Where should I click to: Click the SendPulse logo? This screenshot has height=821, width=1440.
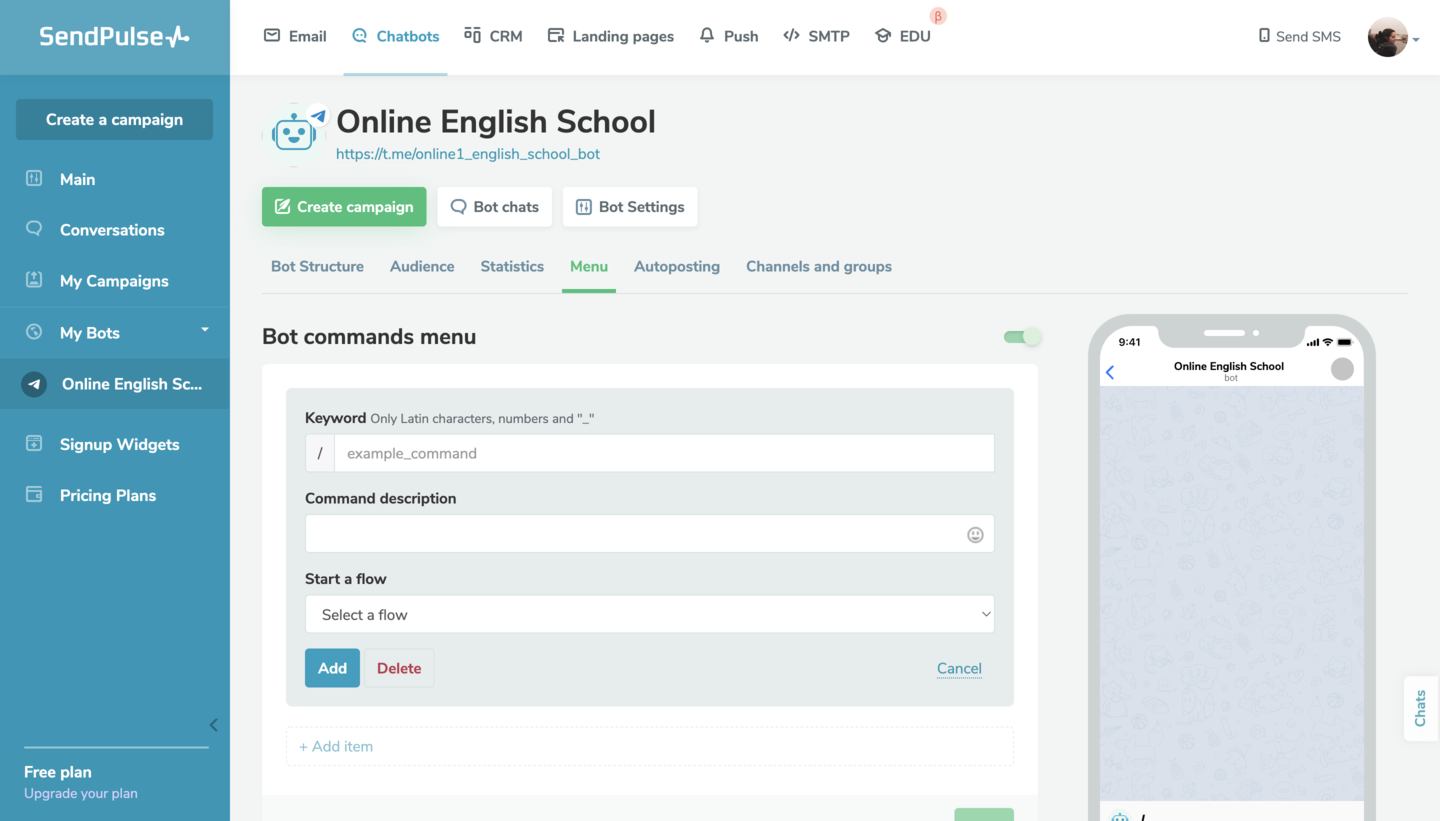114,37
